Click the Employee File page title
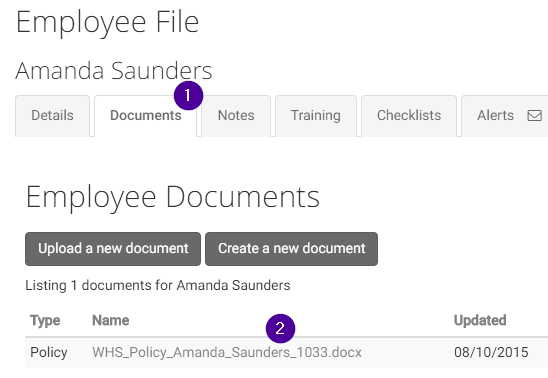This screenshot has height=378, width=548. (x=107, y=23)
